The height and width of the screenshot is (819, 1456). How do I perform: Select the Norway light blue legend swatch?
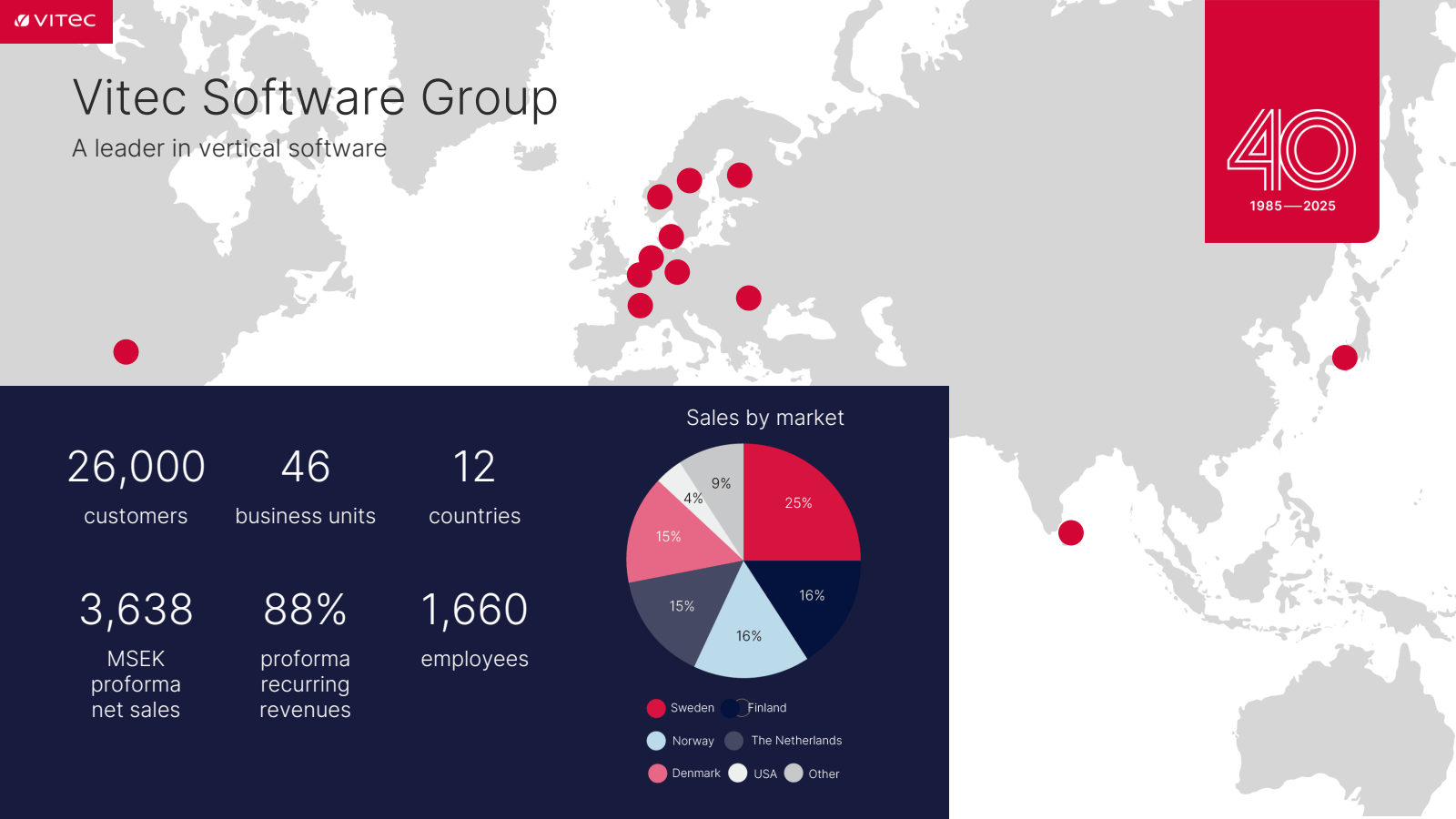coord(656,741)
